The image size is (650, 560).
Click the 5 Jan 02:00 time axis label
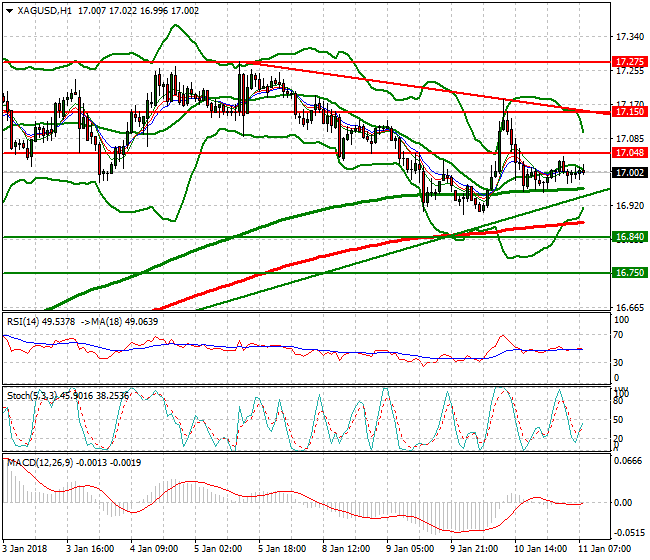pyautogui.click(x=218, y=549)
